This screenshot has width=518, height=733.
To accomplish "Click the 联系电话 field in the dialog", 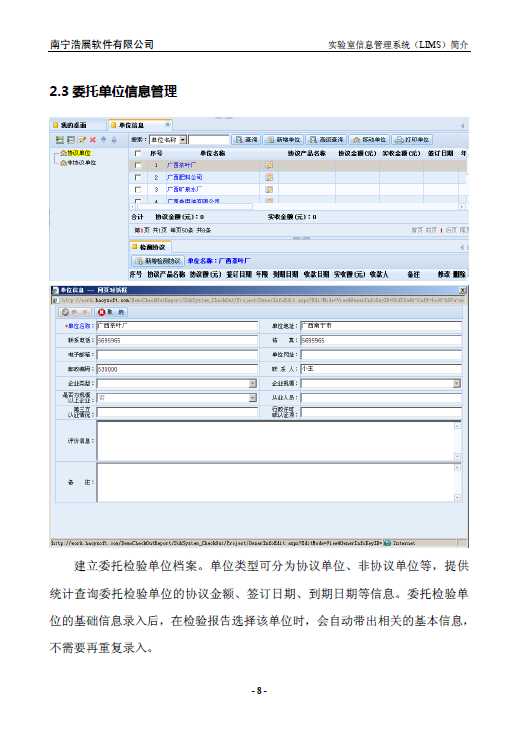I will pyautogui.click(x=177, y=340).
